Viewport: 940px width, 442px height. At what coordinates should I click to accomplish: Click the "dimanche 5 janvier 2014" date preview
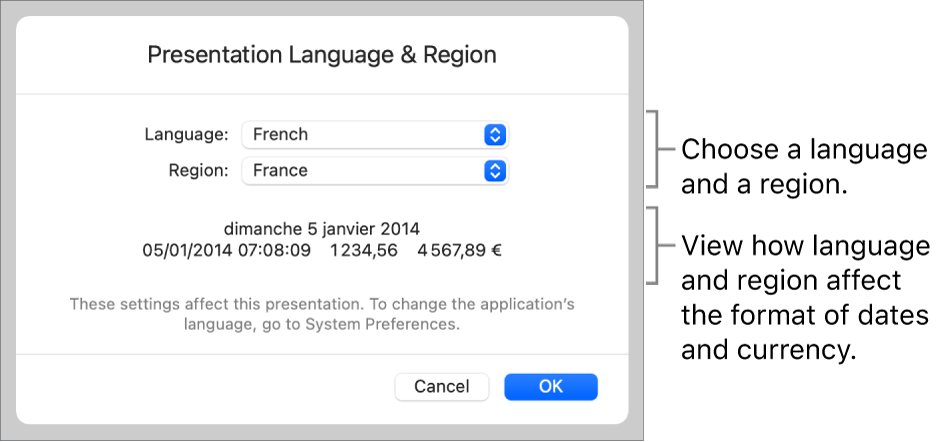[322, 227]
